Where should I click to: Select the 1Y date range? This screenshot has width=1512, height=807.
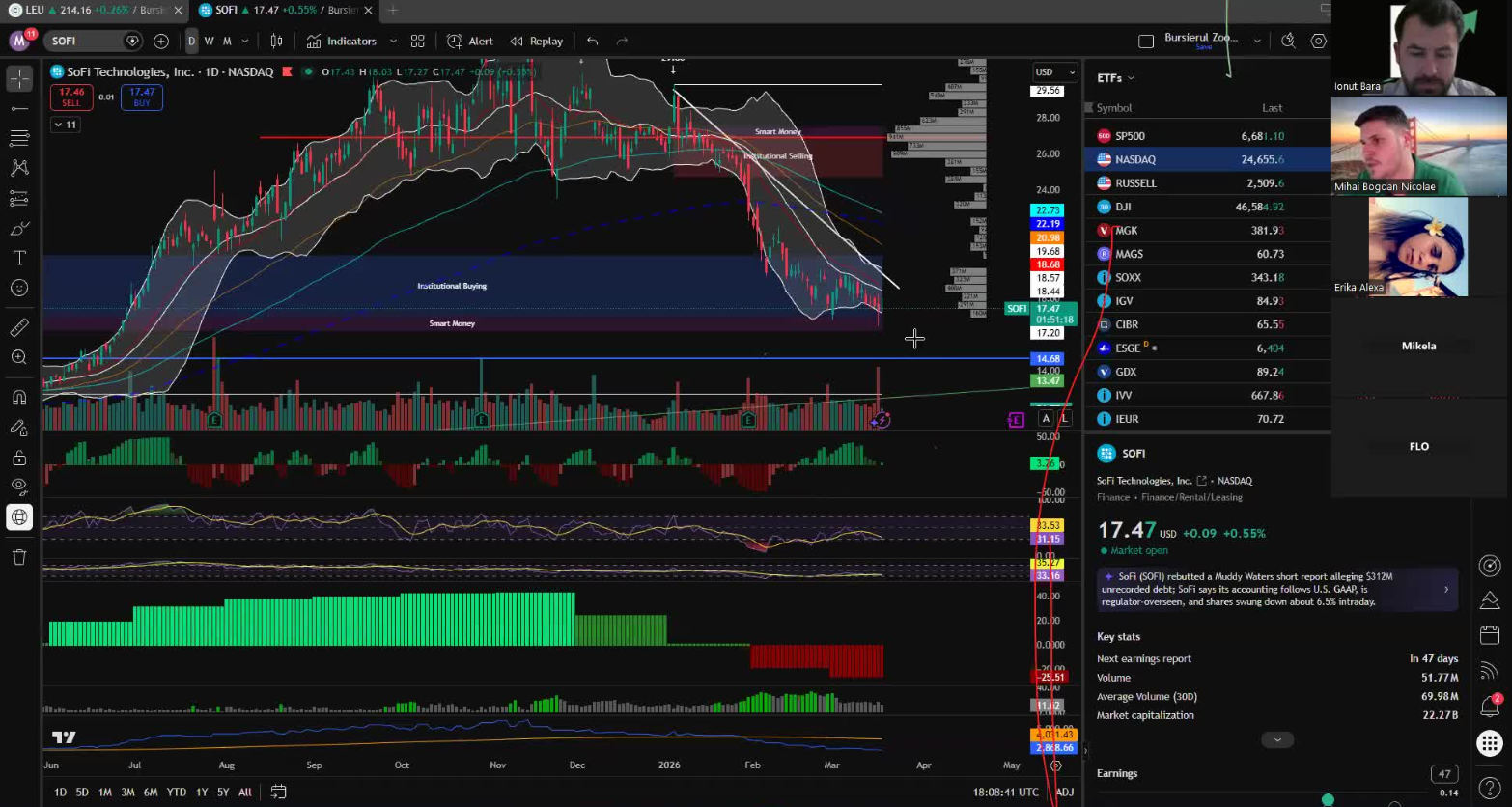pos(202,792)
